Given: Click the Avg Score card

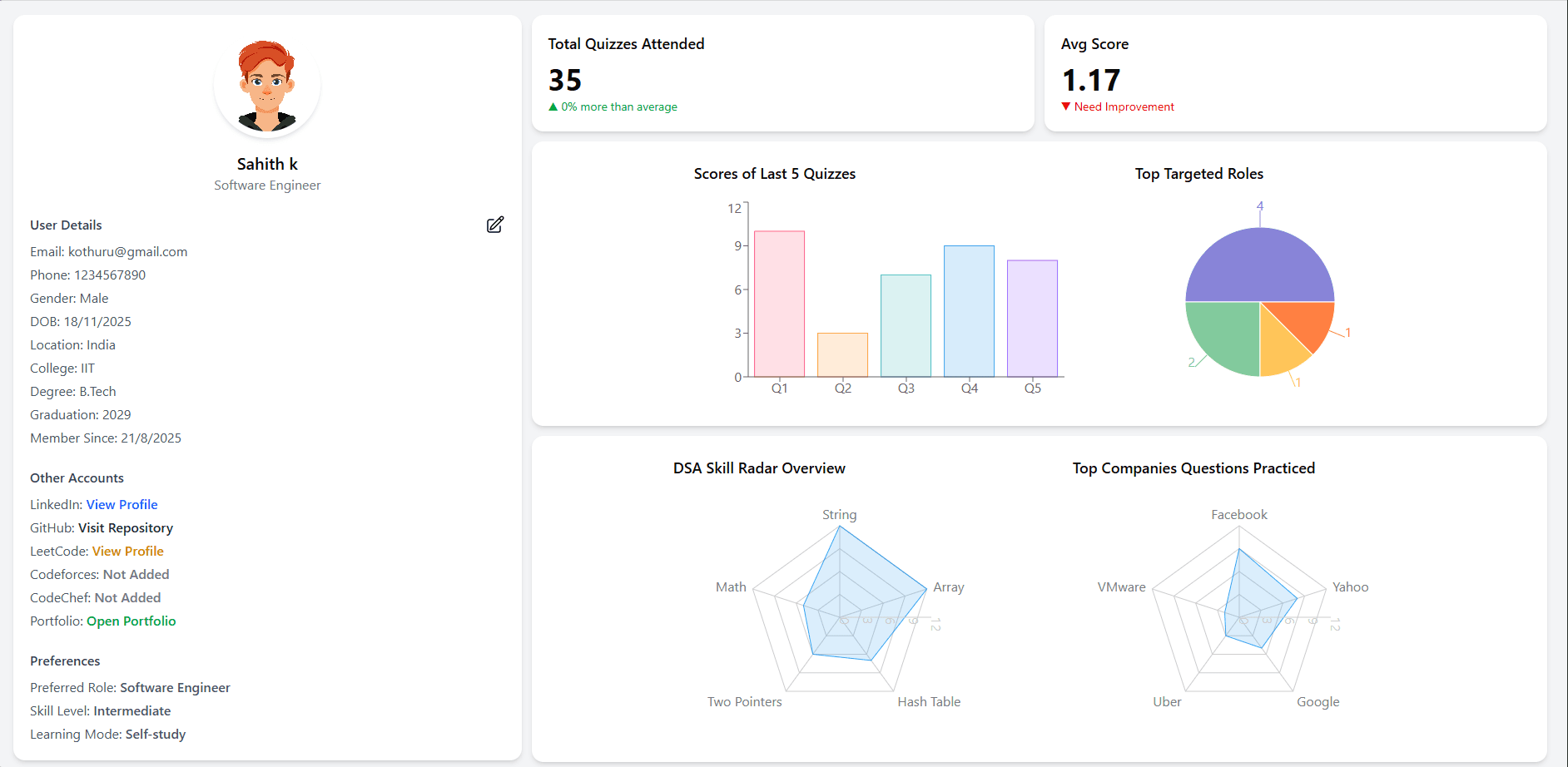Looking at the screenshot, I should point(1295,73).
